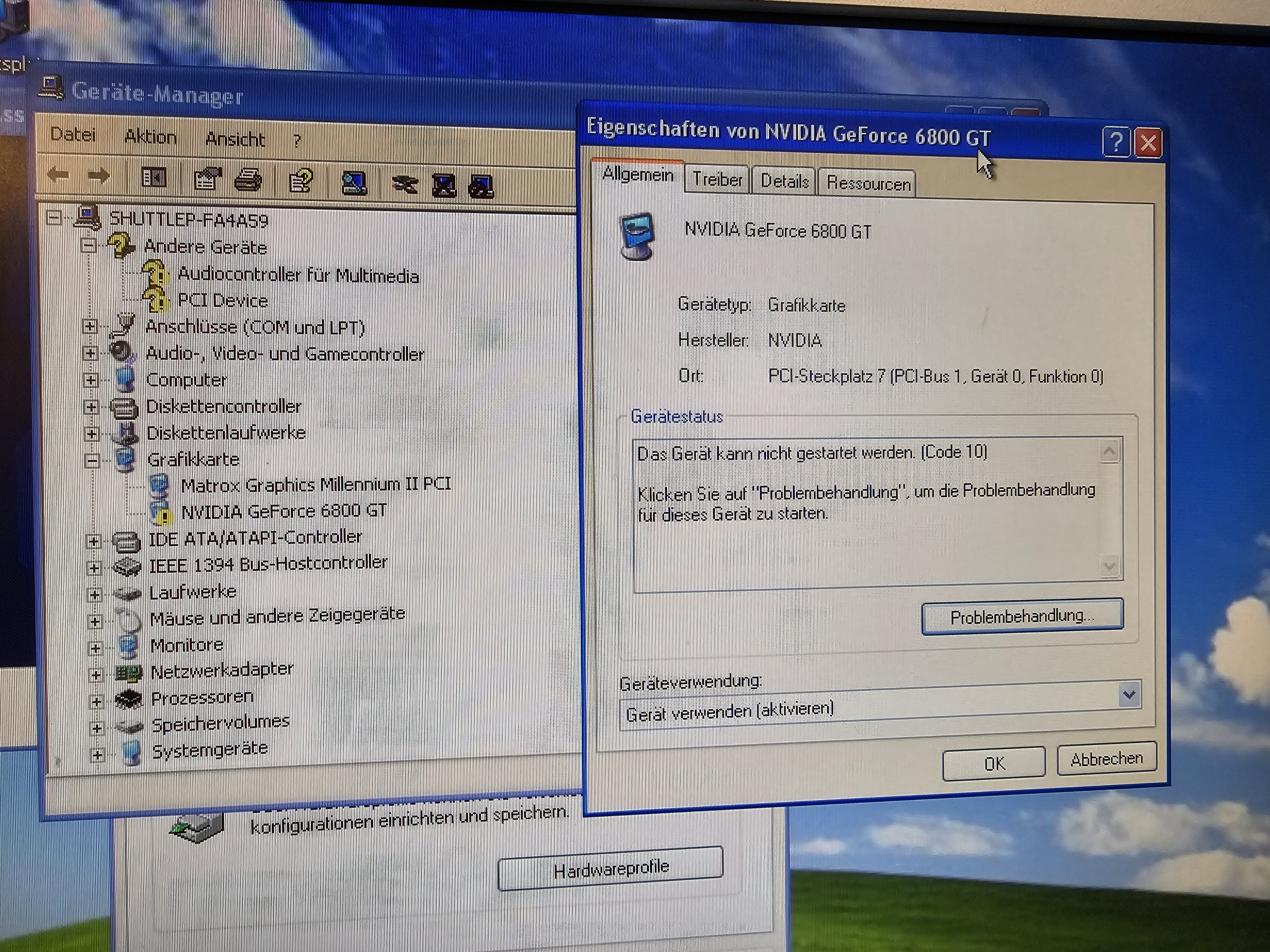The height and width of the screenshot is (952, 1270).
Task: Open the Aktion menu
Action: 150,136
